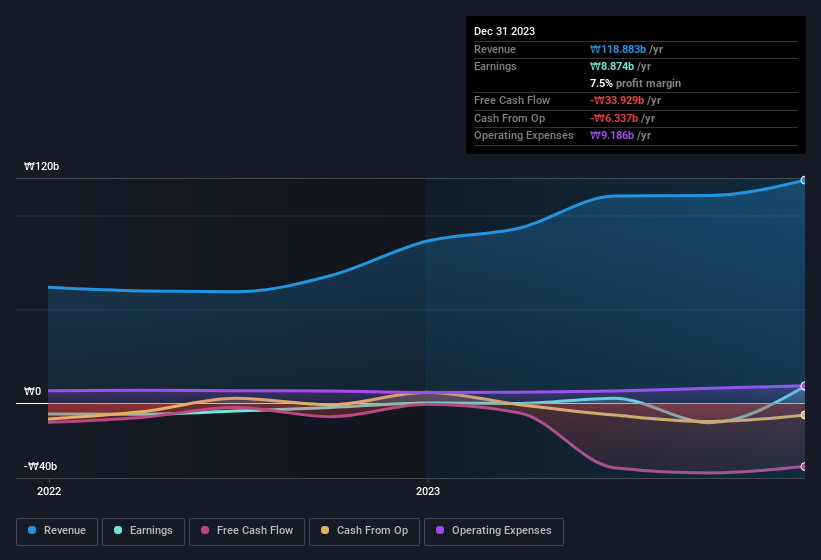Toggle the Operating Expenses legend button

(x=493, y=531)
